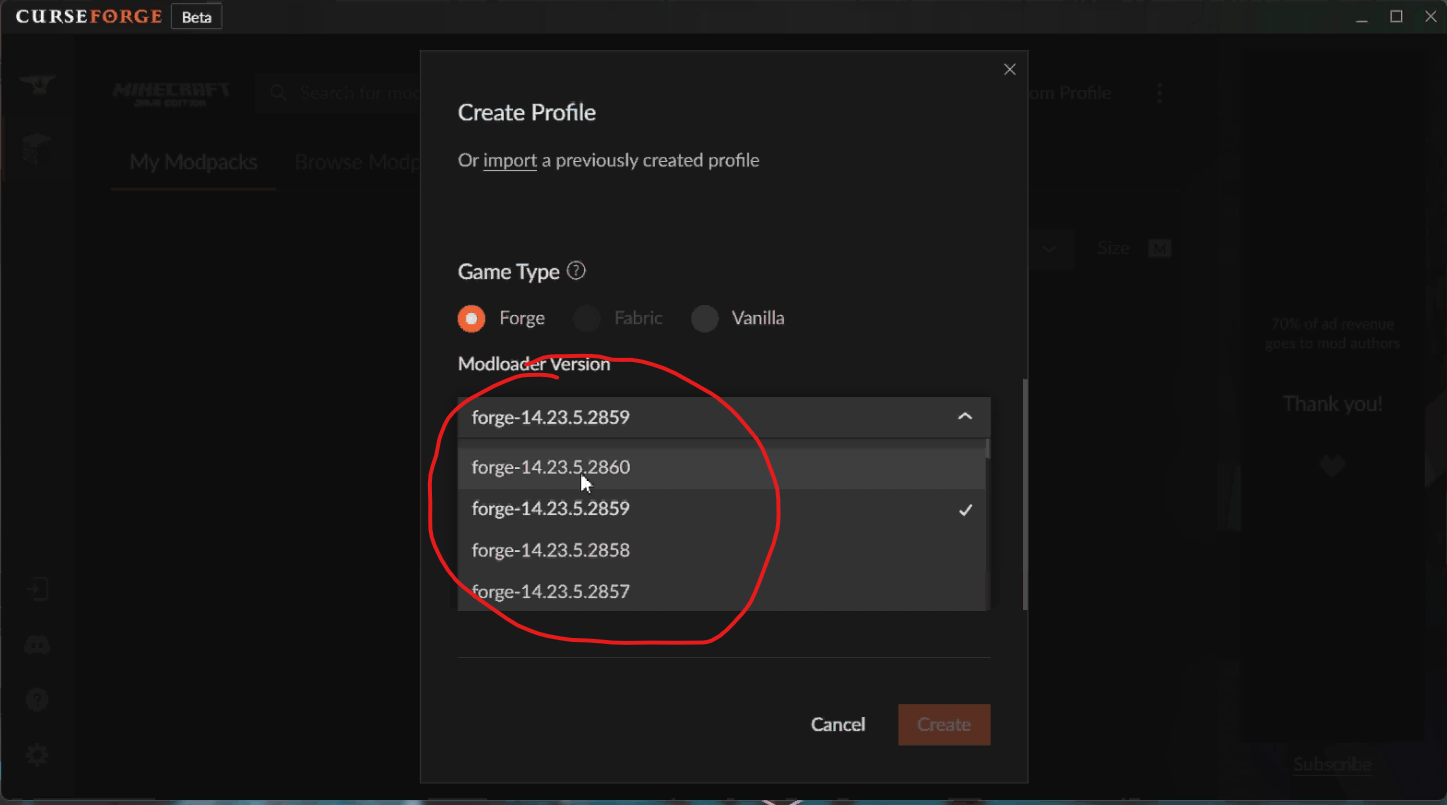Click the Minecraft Java Edition logo
1447x805 pixels.
pos(172,93)
